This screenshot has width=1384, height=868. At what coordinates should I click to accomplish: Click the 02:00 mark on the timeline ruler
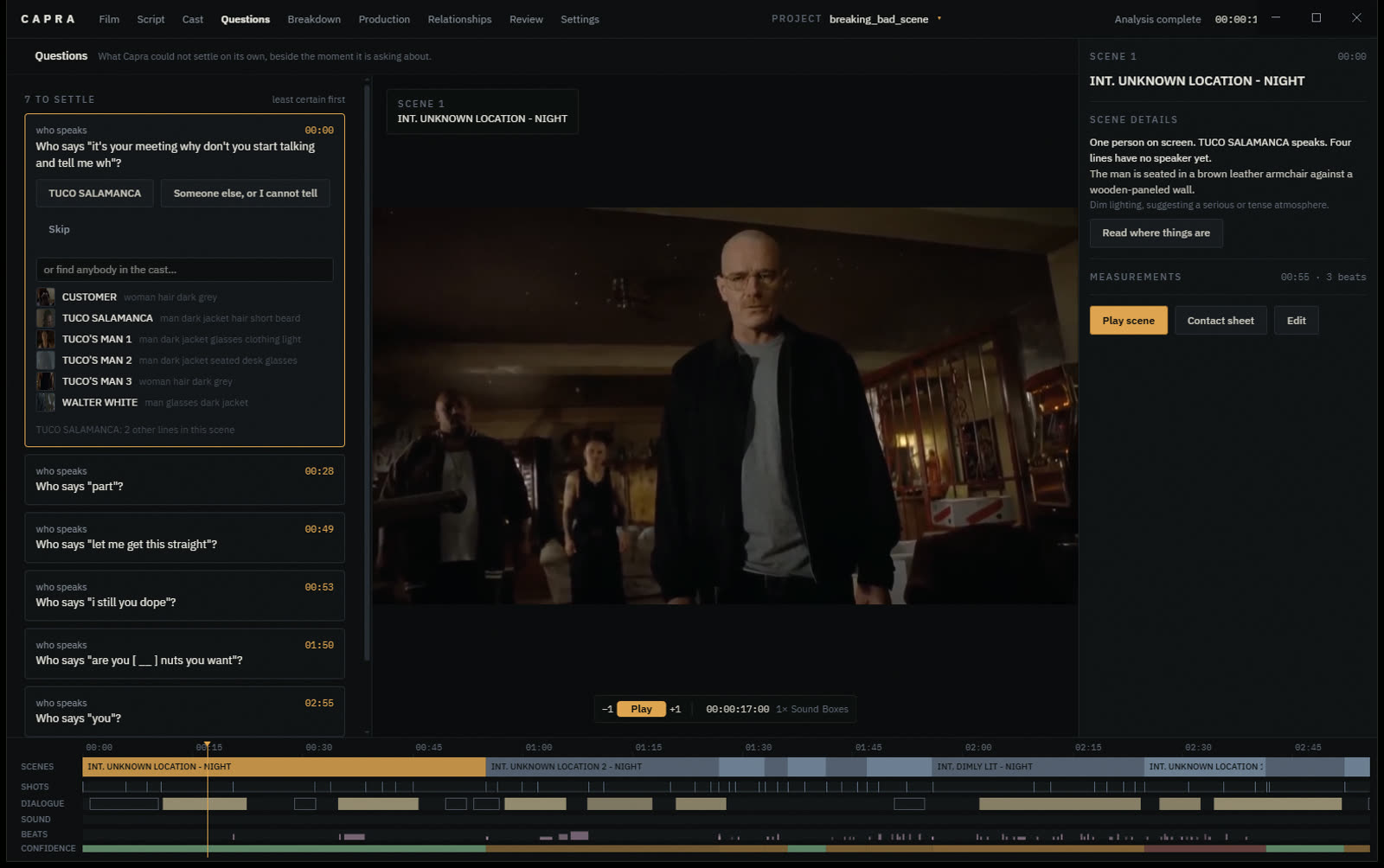[978, 747]
